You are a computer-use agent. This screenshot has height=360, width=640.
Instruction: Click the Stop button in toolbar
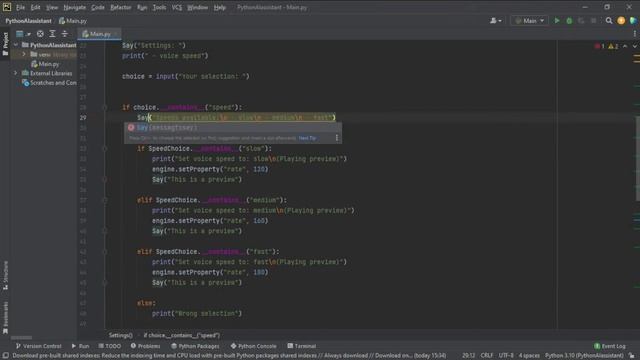pos(593,20)
